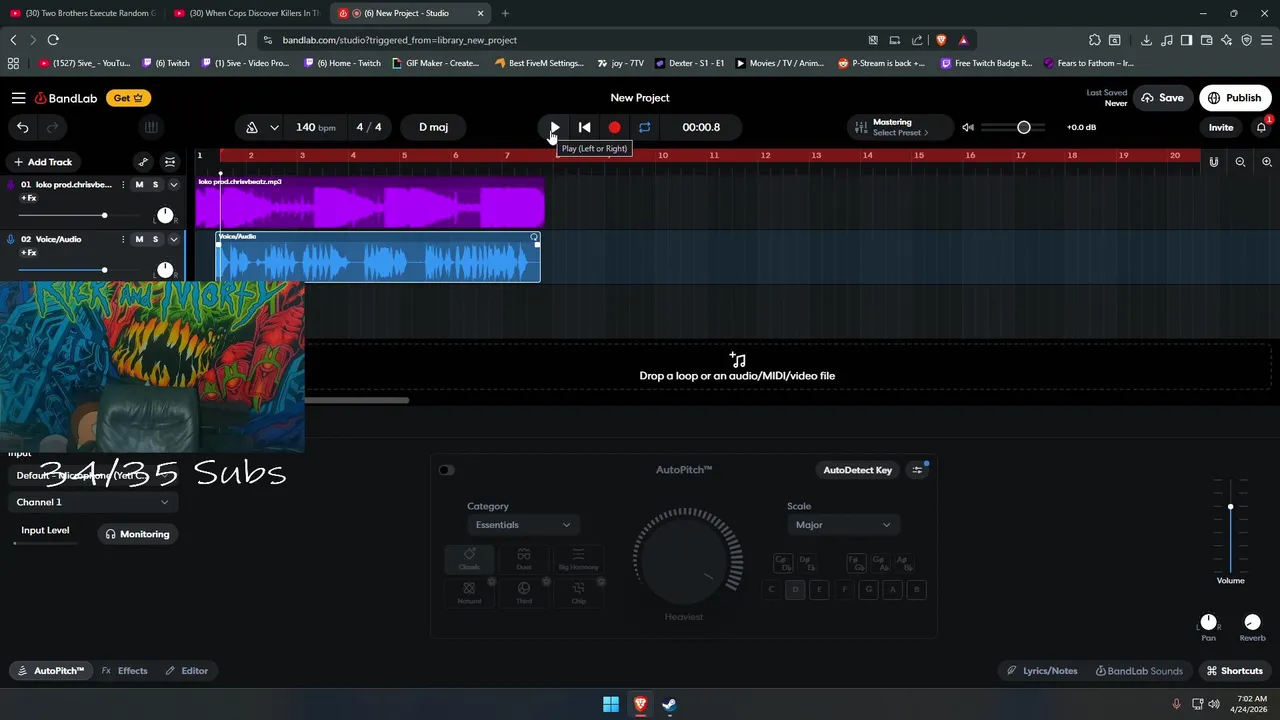
Task: Open the 4 / 4 time signature selector
Action: (x=369, y=127)
